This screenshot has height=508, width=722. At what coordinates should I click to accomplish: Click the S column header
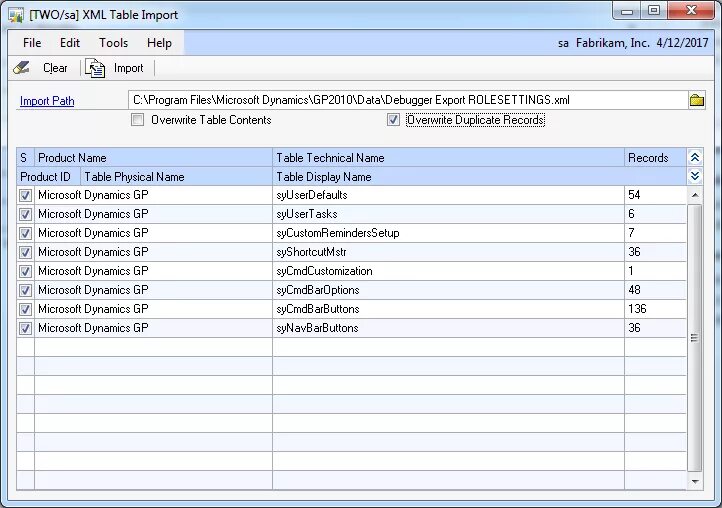coord(23,158)
